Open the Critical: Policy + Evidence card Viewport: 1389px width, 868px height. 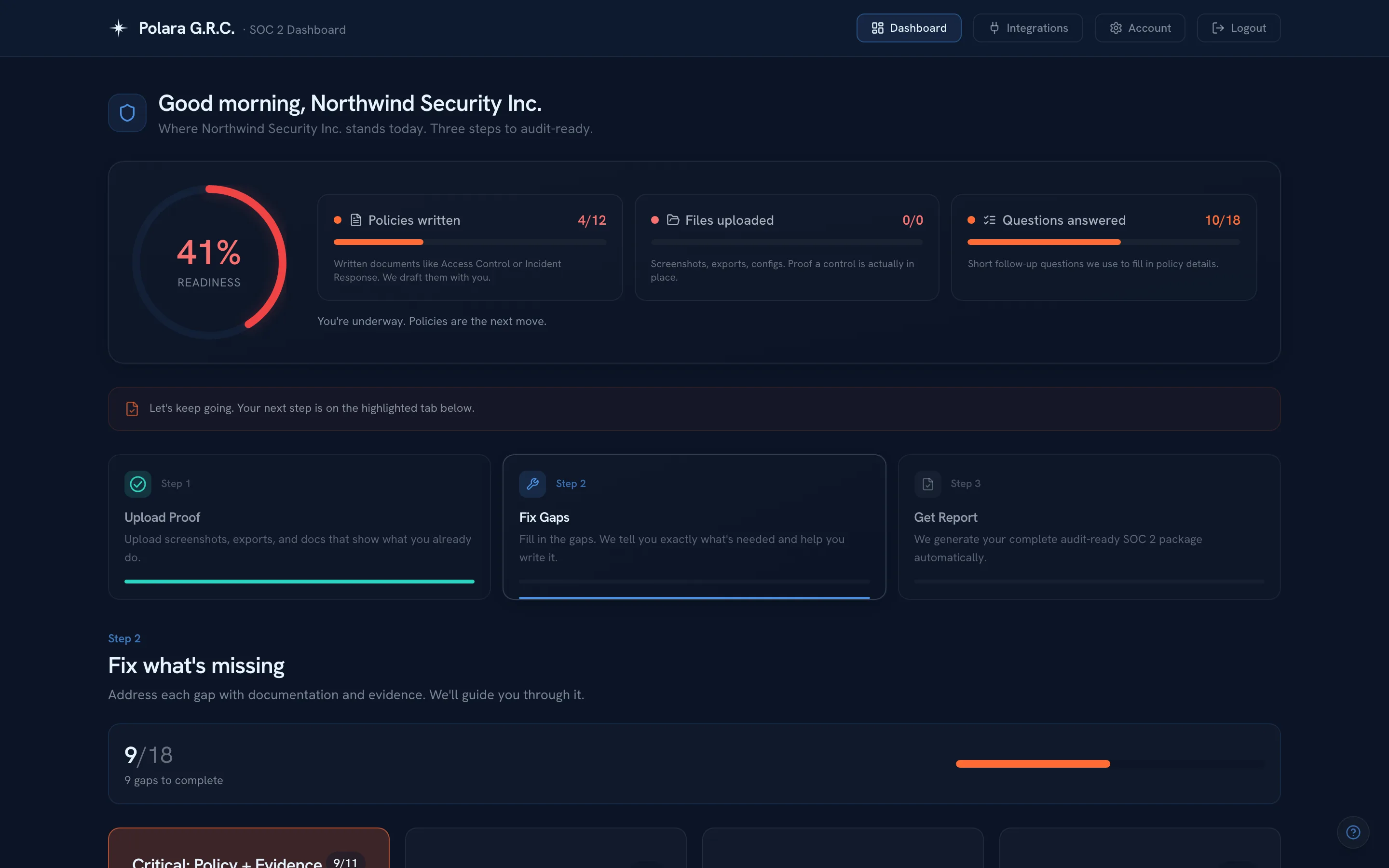tap(248, 848)
